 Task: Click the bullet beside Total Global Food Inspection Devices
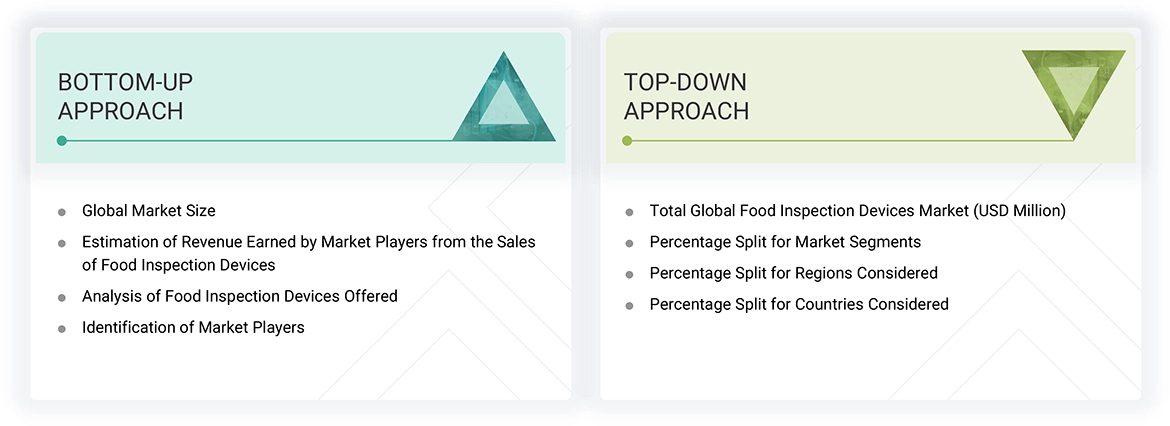click(629, 212)
